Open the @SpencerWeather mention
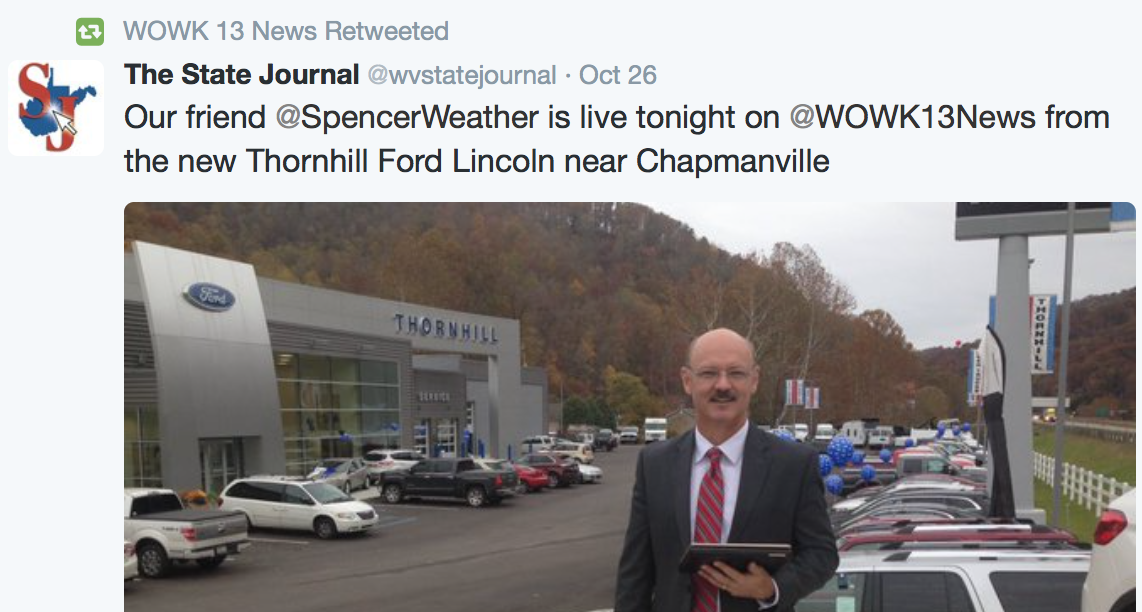The height and width of the screenshot is (612, 1142). (407, 117)
